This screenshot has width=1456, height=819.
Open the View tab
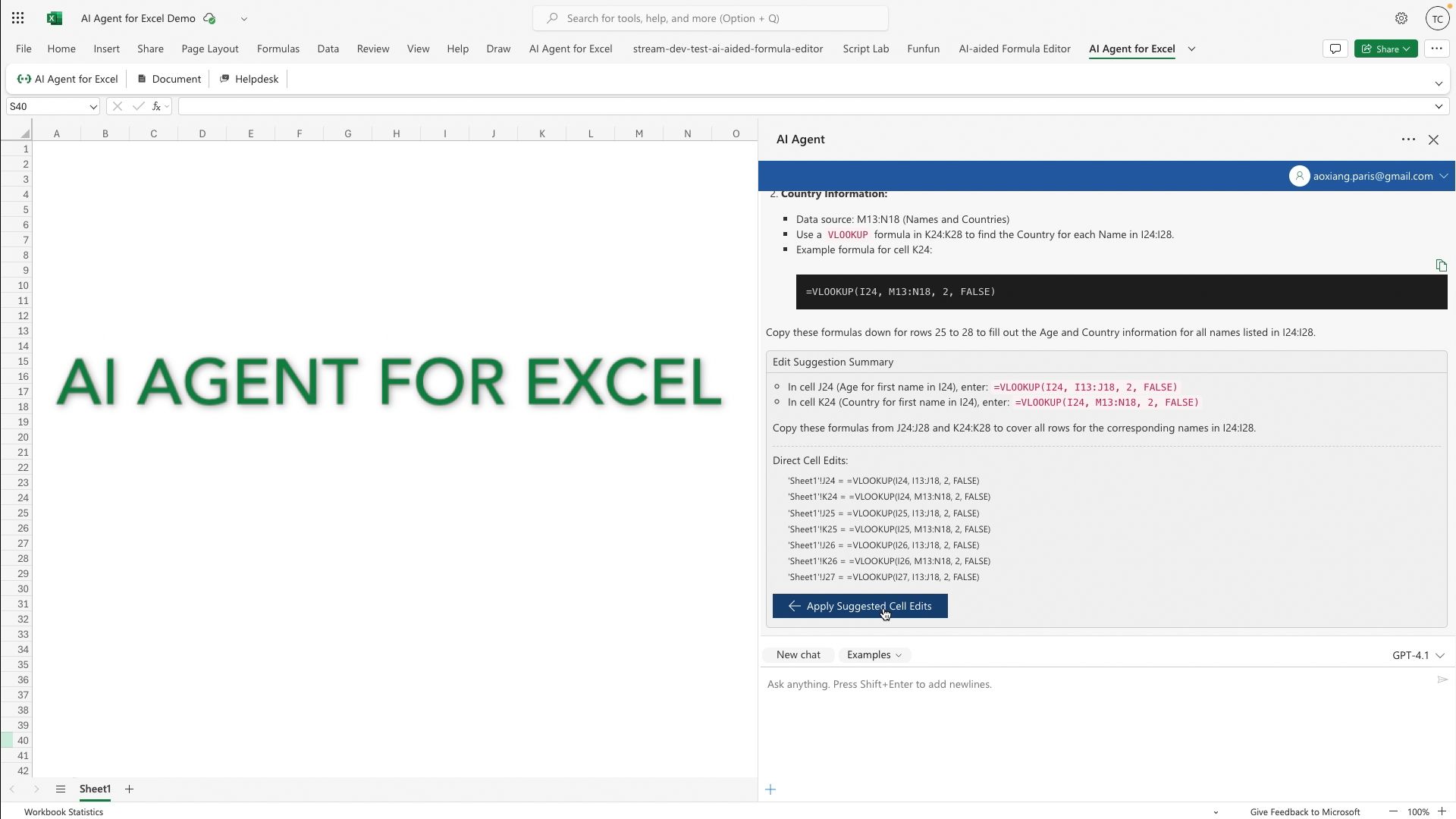click(418, 49)
